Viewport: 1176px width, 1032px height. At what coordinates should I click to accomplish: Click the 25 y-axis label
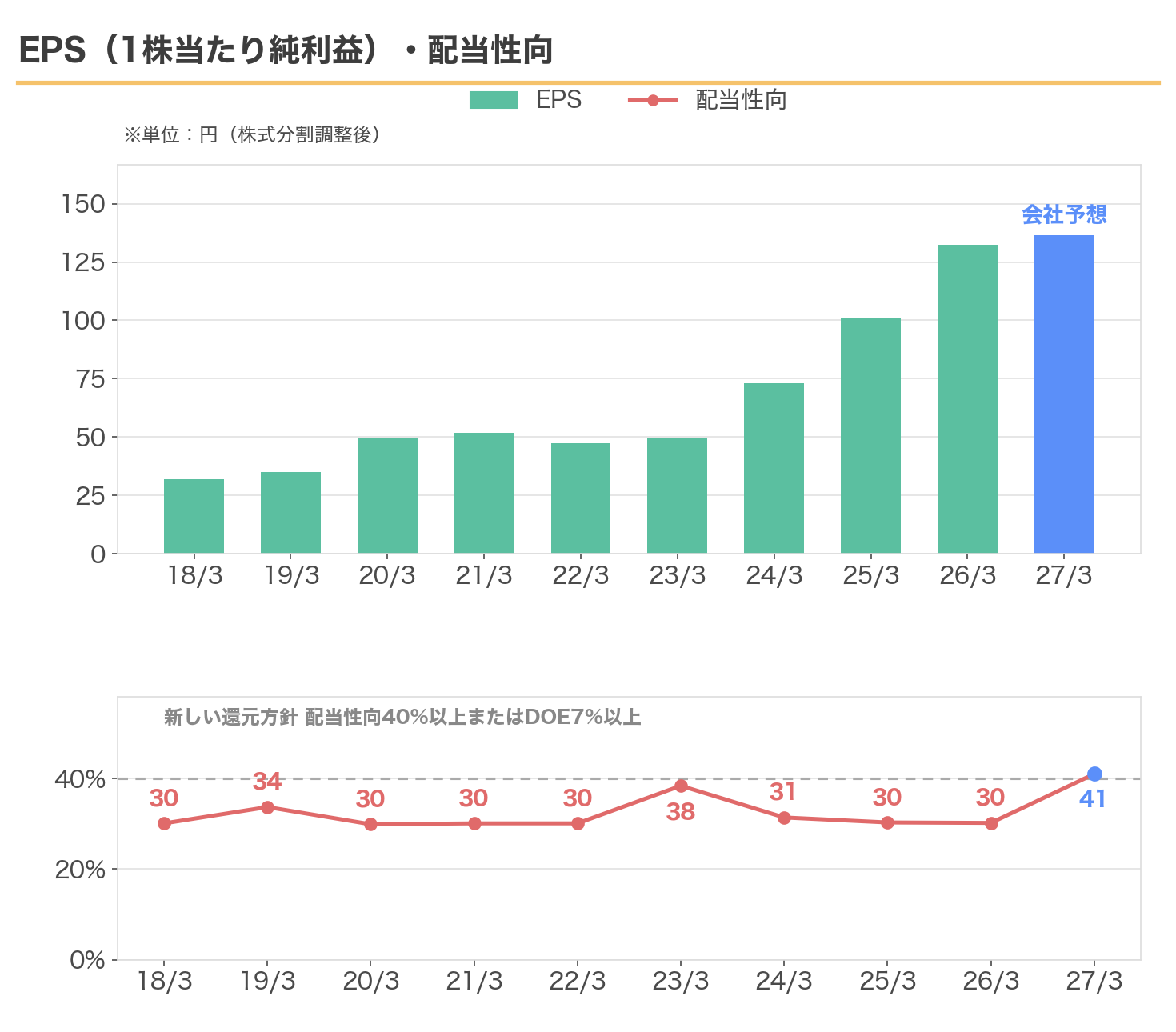tap(90, 496)
